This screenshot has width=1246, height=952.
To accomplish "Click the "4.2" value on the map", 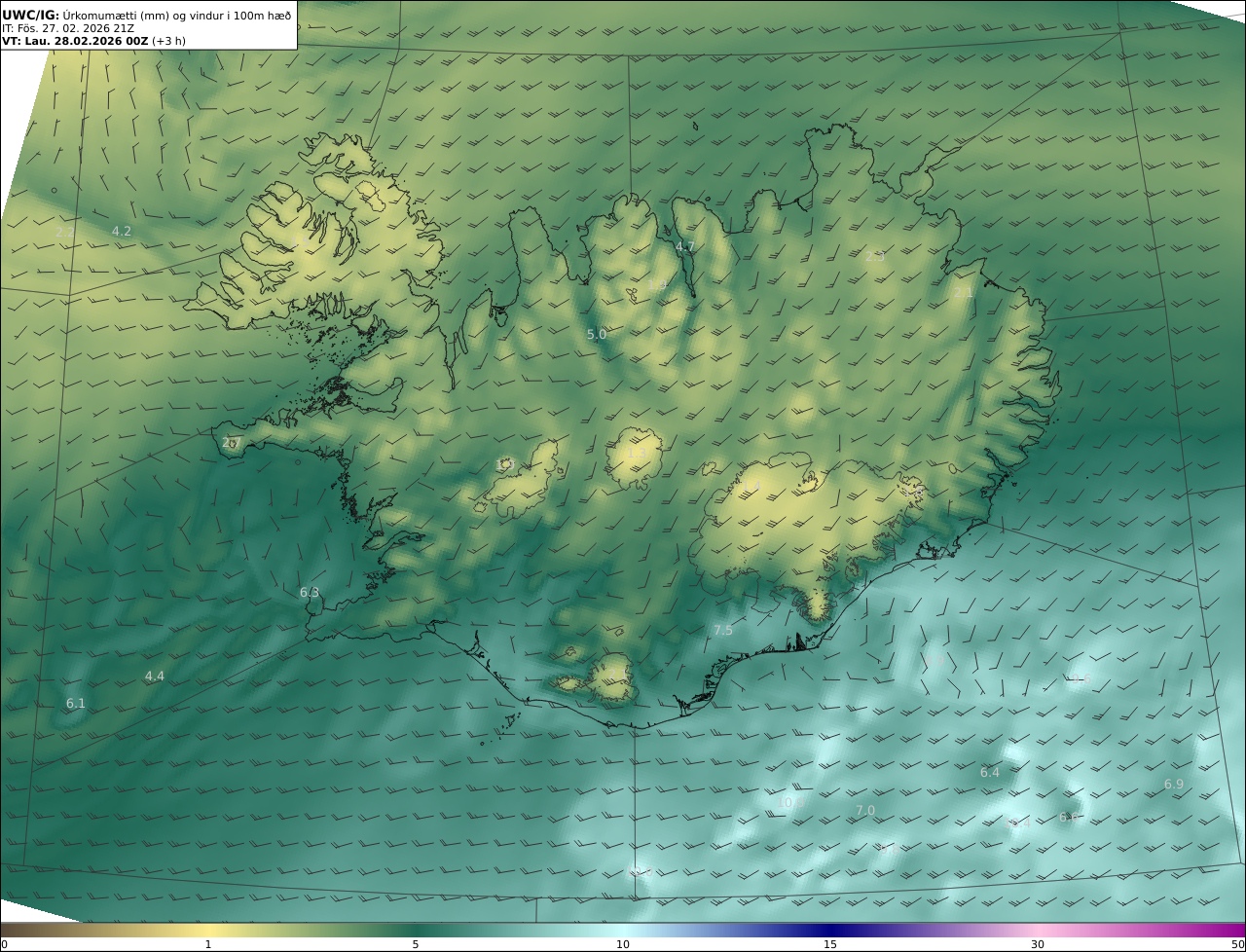I will tap(122, 232).
